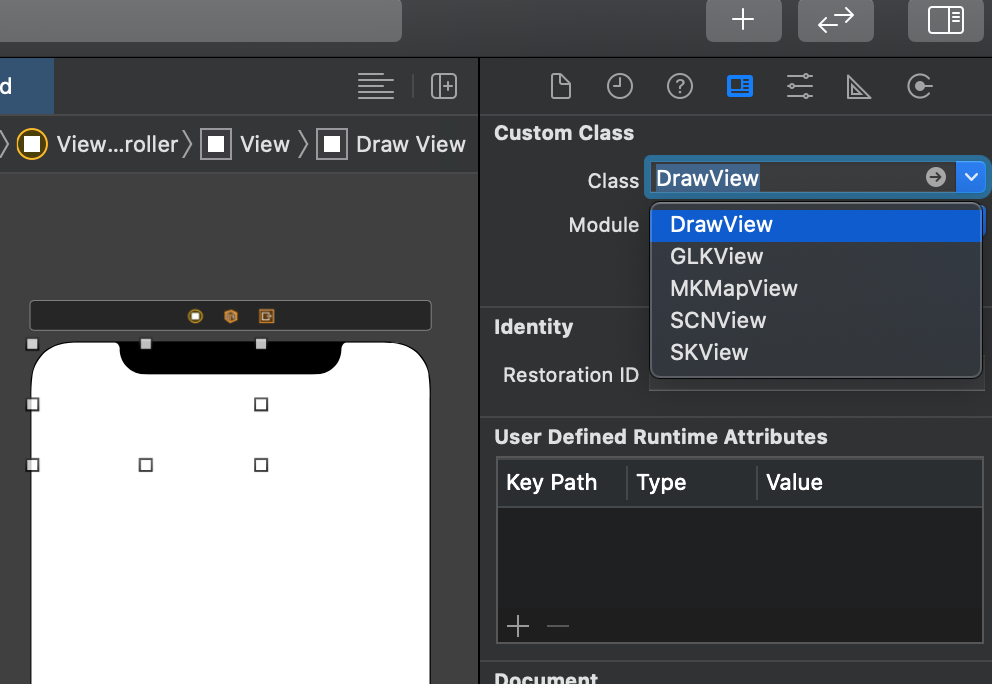Click the Draw View icon in jump bar
The width and height of the screenshot is (992, 684).
332,144
